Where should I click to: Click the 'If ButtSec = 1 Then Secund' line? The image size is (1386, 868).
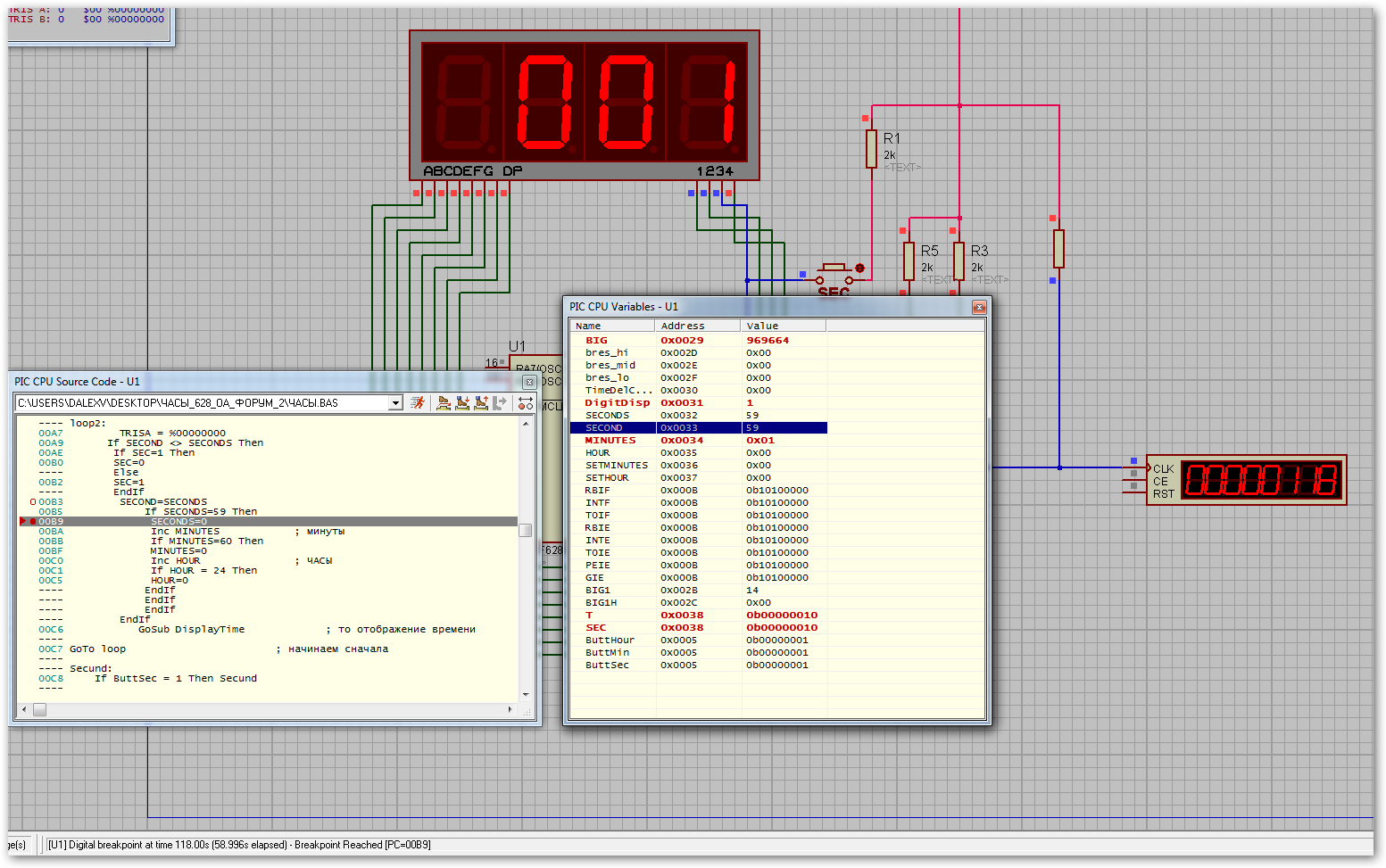[x=176, y=679]
